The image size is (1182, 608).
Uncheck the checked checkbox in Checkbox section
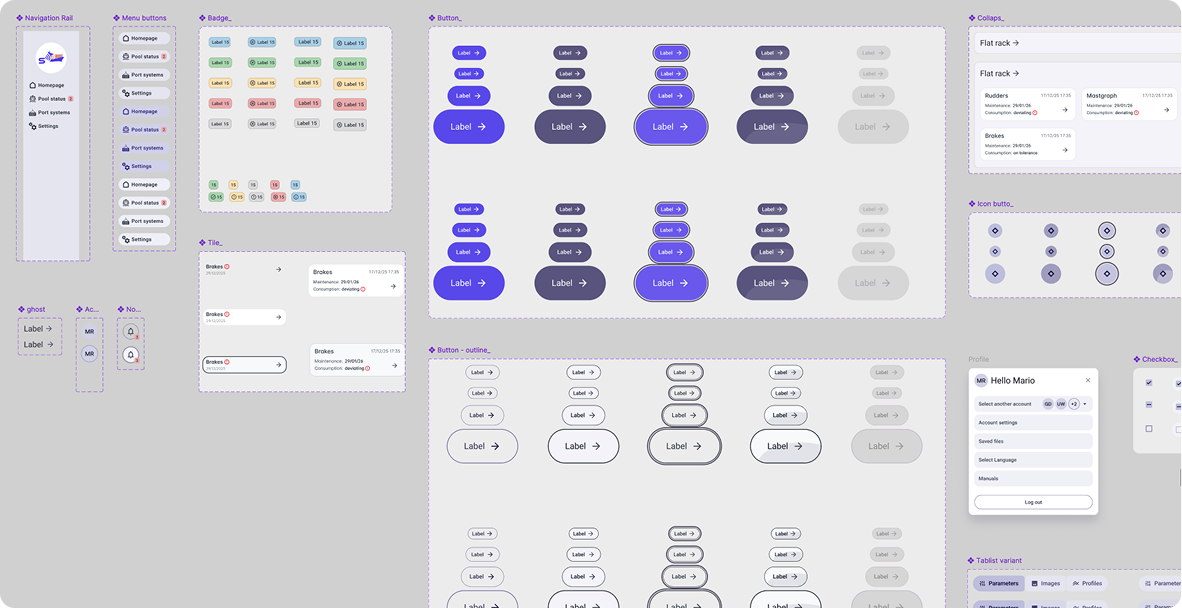coord(1149,383)
